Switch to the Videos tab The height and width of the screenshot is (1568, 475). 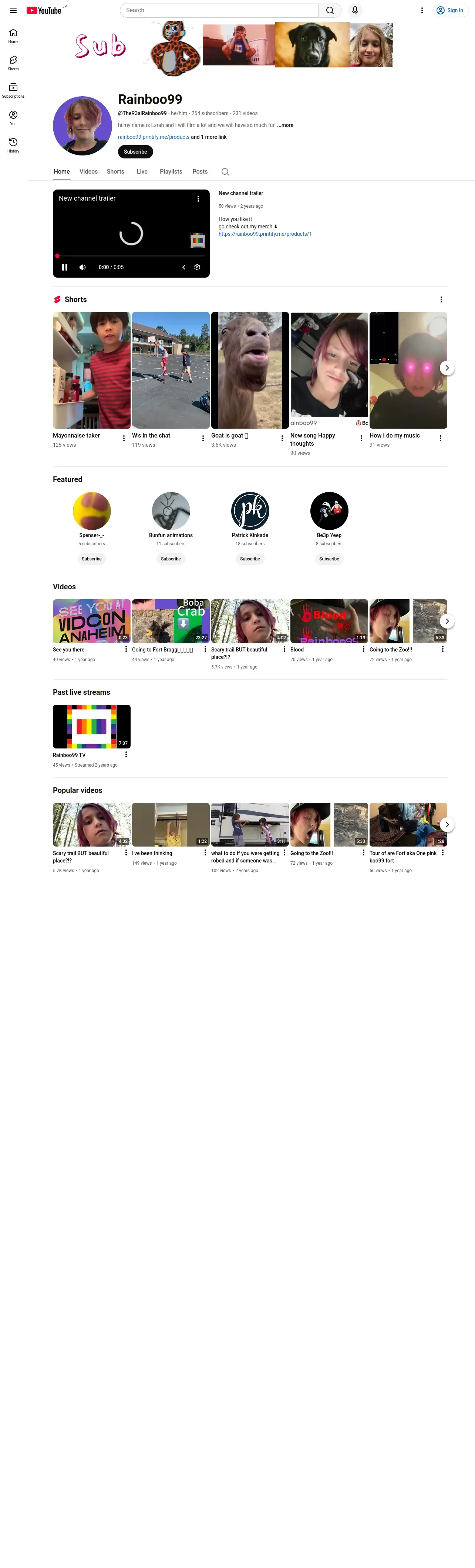[88, 172]
